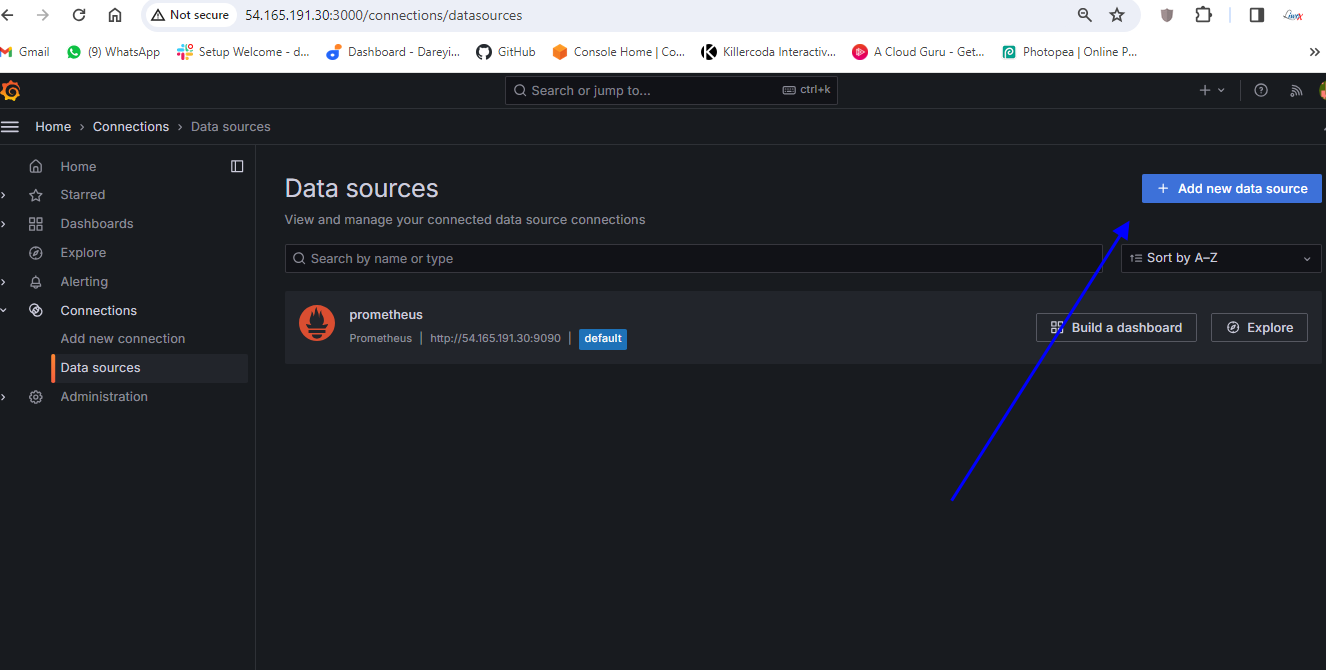Toggle the browser side panel button
This screenshot has width=1326, height=670.
[1257, 15]
